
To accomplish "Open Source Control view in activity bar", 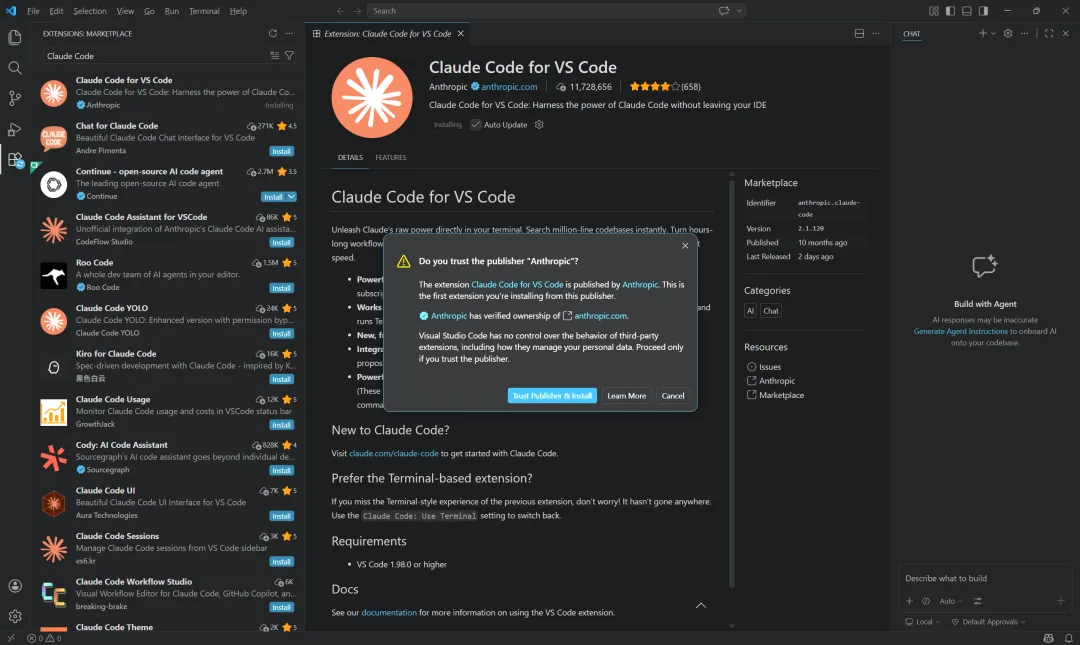I will (14, 98).
